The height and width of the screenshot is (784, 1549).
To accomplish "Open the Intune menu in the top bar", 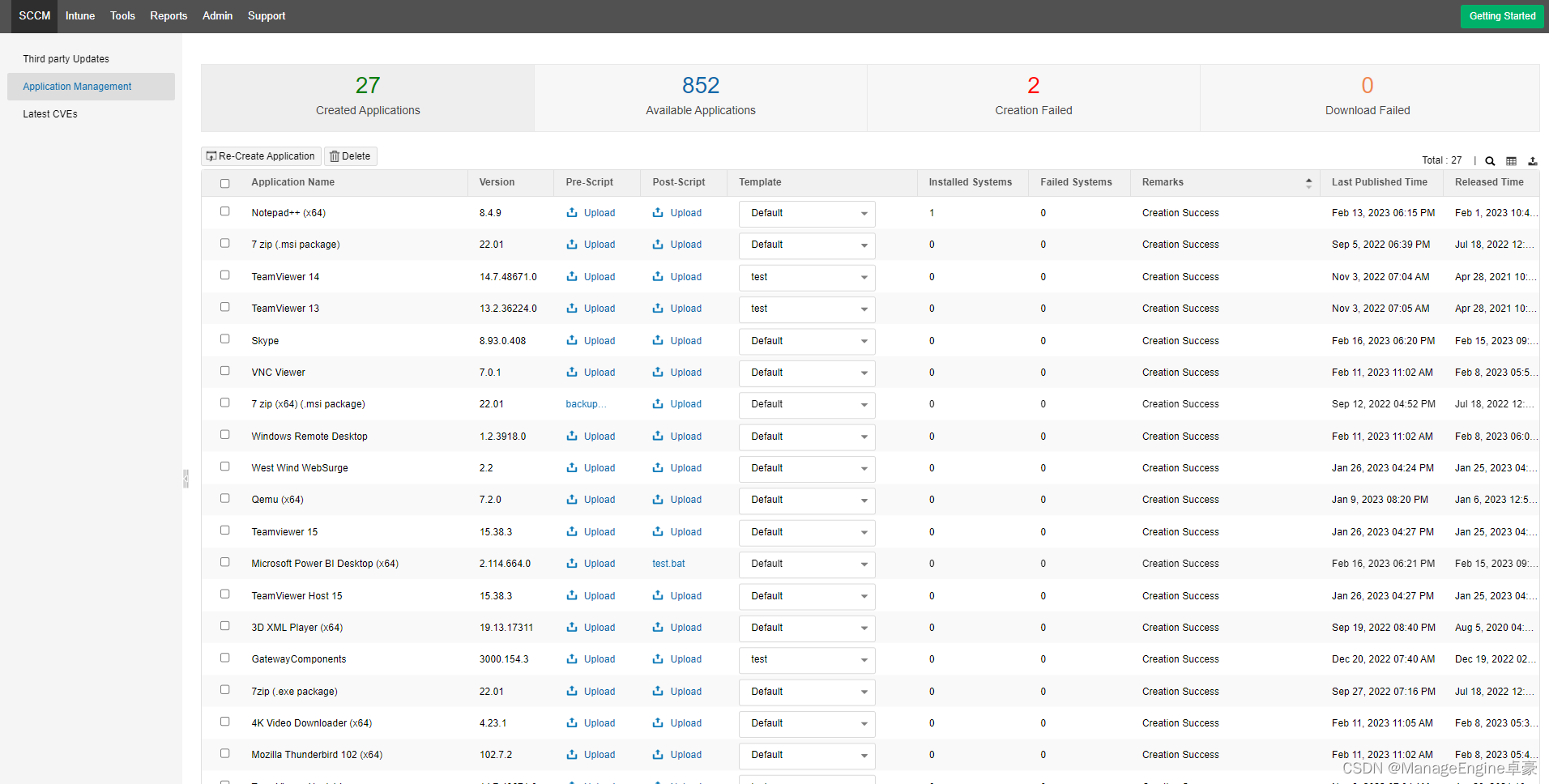I will click(80, 16).
